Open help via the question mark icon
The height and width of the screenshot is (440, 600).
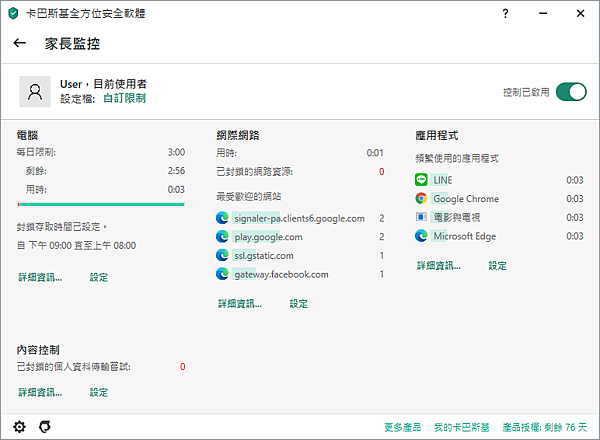[x=505, y=14]
